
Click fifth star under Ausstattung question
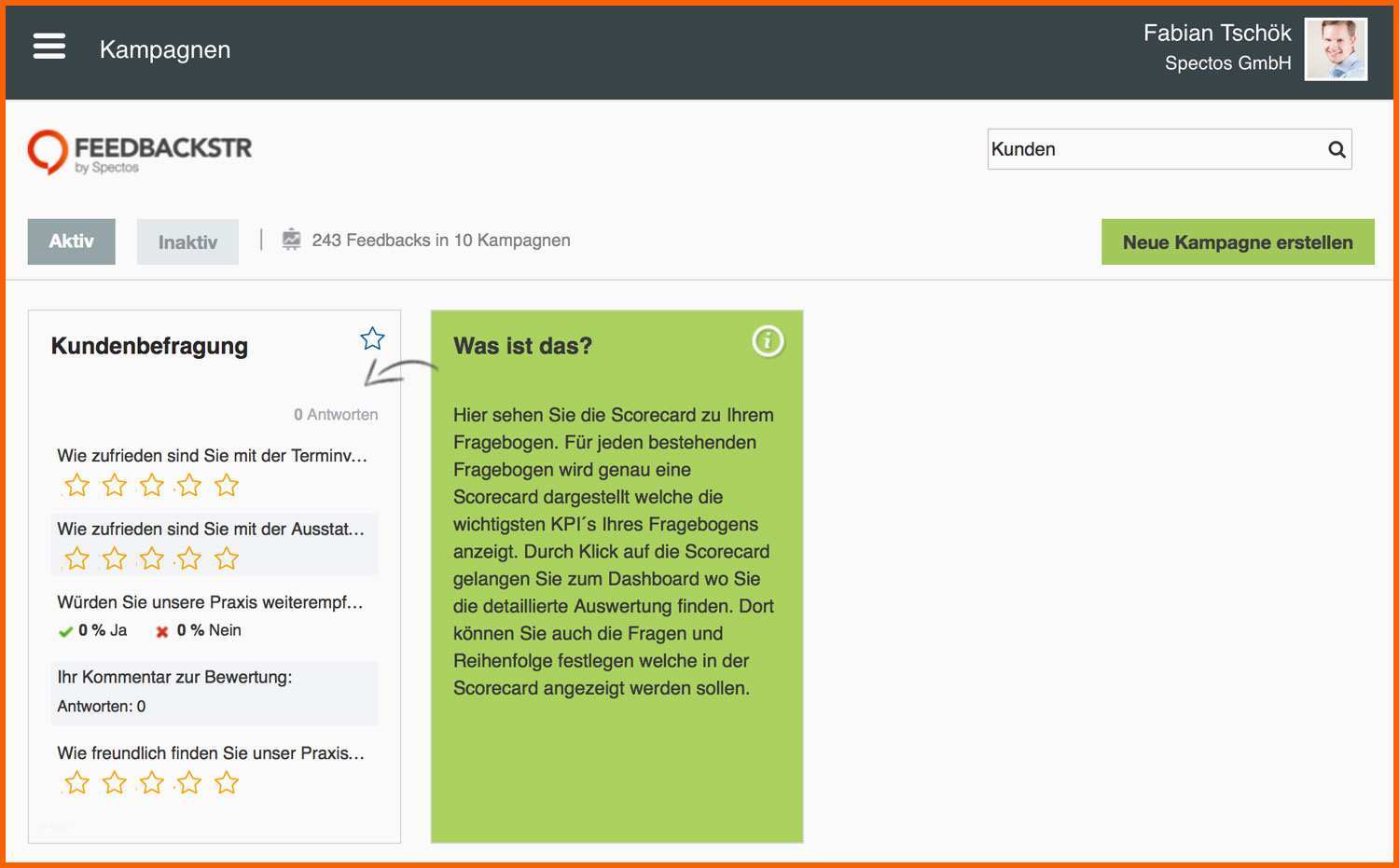point(227,558)
